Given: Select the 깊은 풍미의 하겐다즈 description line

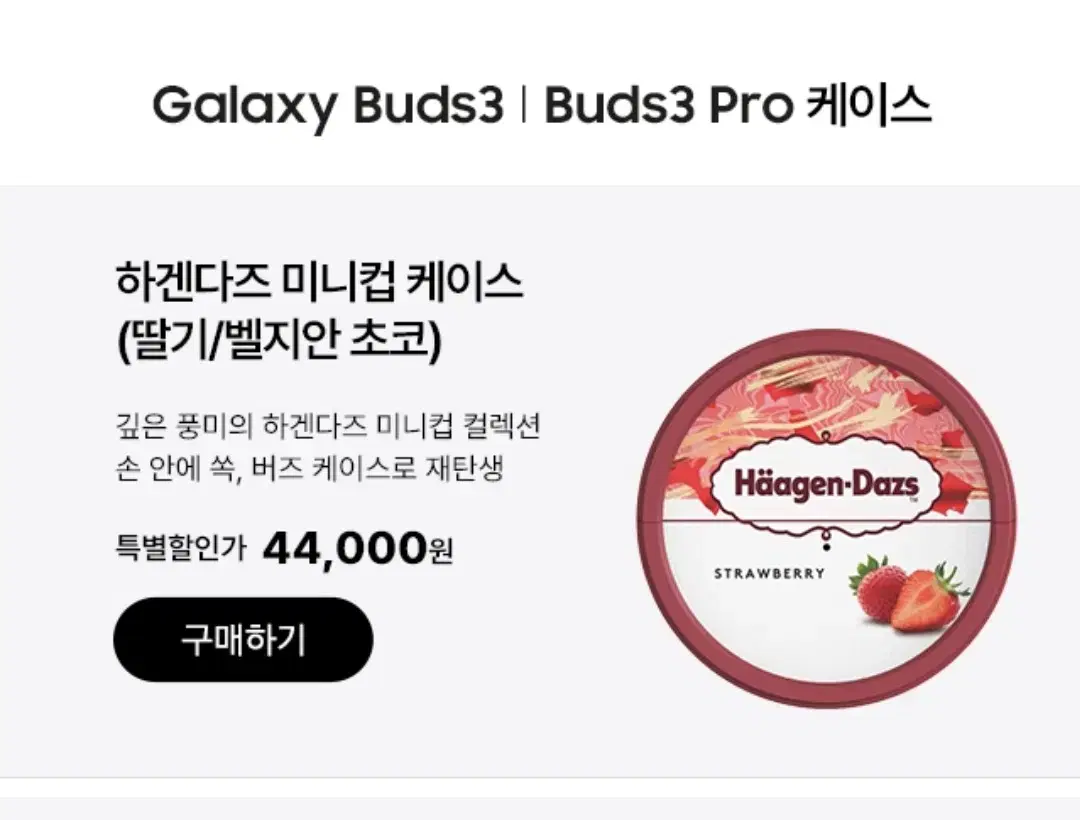Looking at the screenshot, I should [327, 425].
